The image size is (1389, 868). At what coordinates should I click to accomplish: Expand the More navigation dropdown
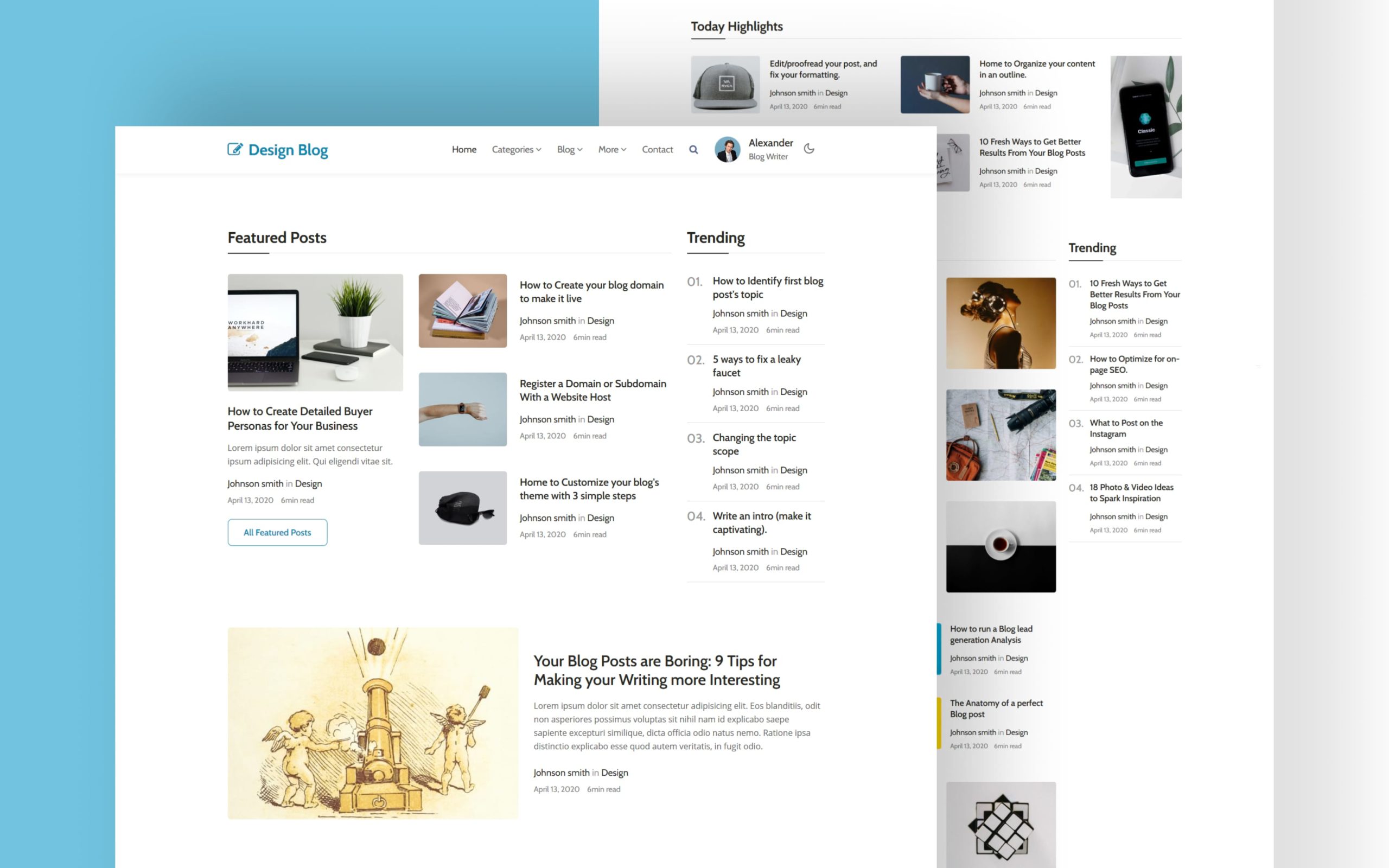[611, 149]
